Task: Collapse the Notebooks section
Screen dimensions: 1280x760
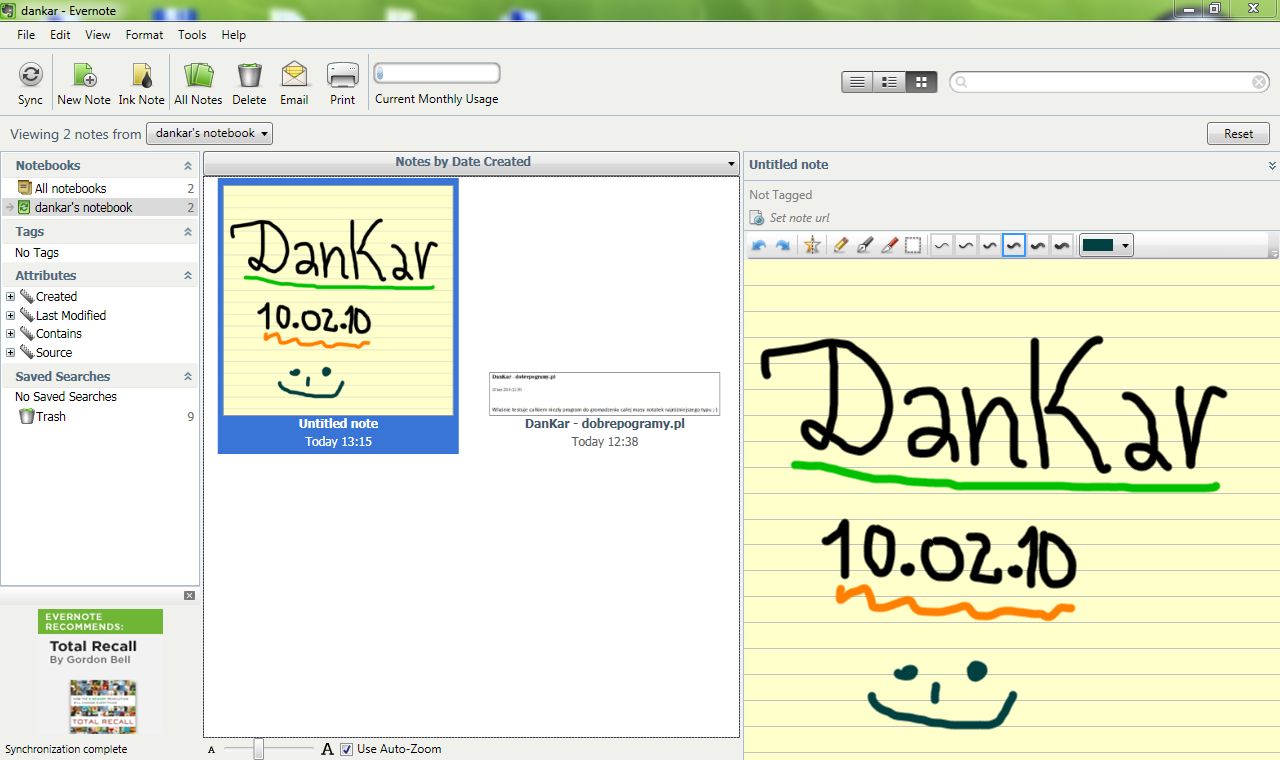Action: click(187, 166)
